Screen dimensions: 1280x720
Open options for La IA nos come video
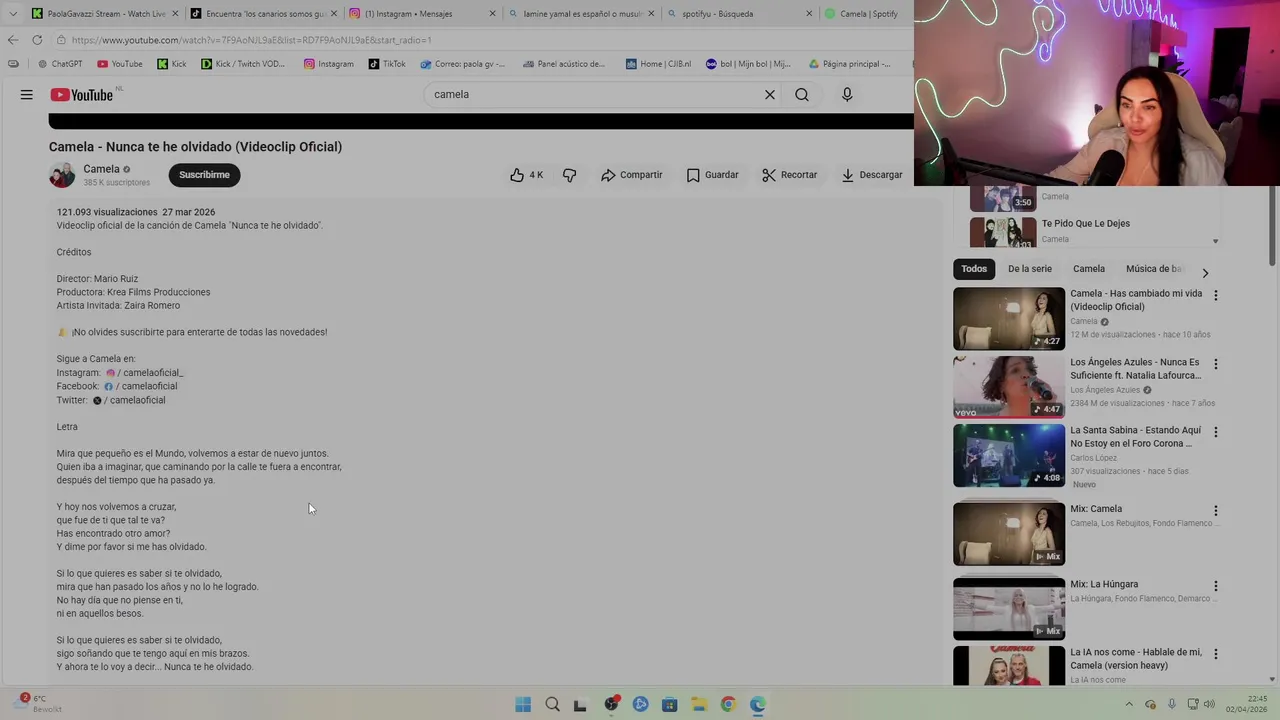(x=1216, y=654)
